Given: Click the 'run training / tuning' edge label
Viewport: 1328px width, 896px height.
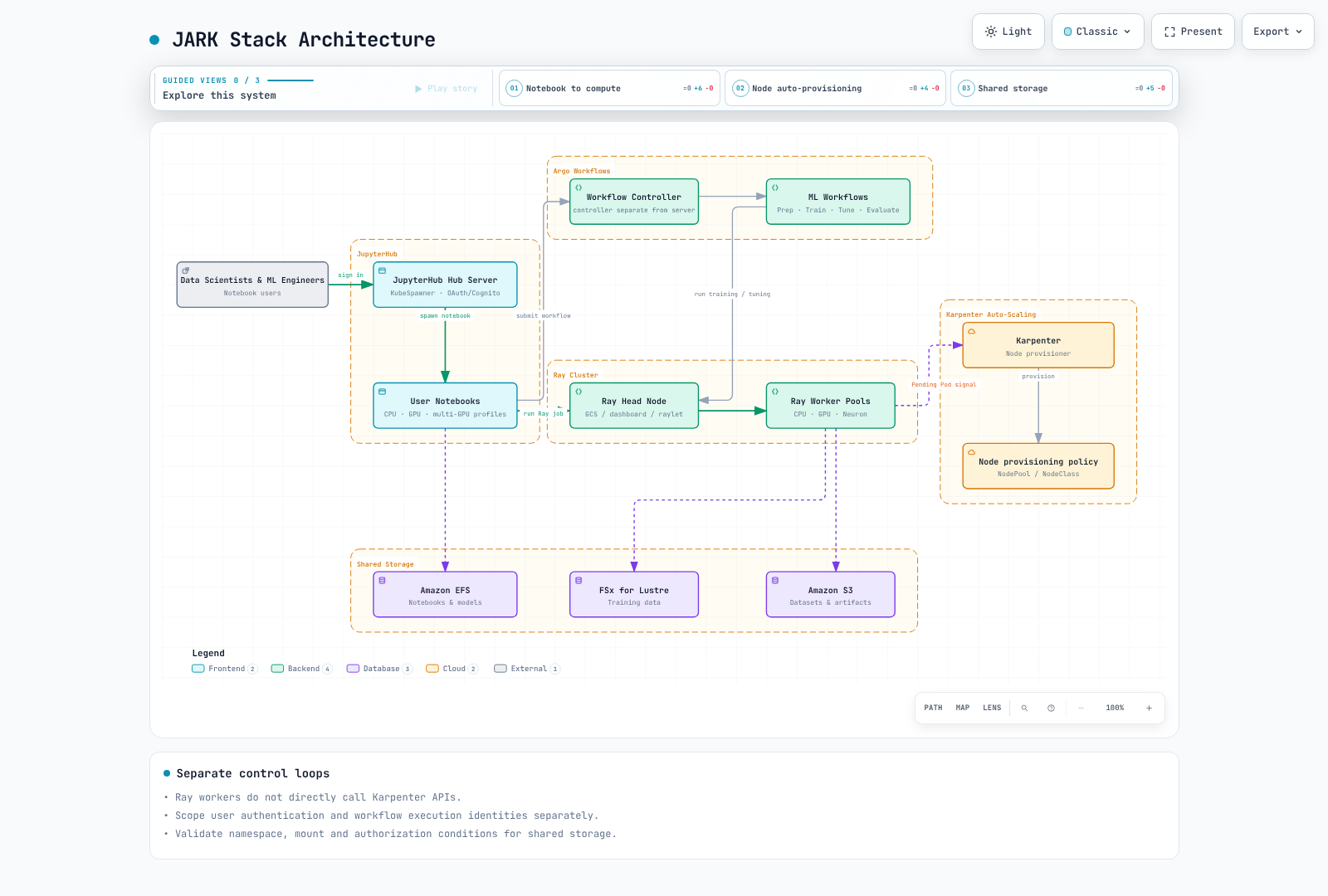Looking at the screenshot, I should [732, 295].
